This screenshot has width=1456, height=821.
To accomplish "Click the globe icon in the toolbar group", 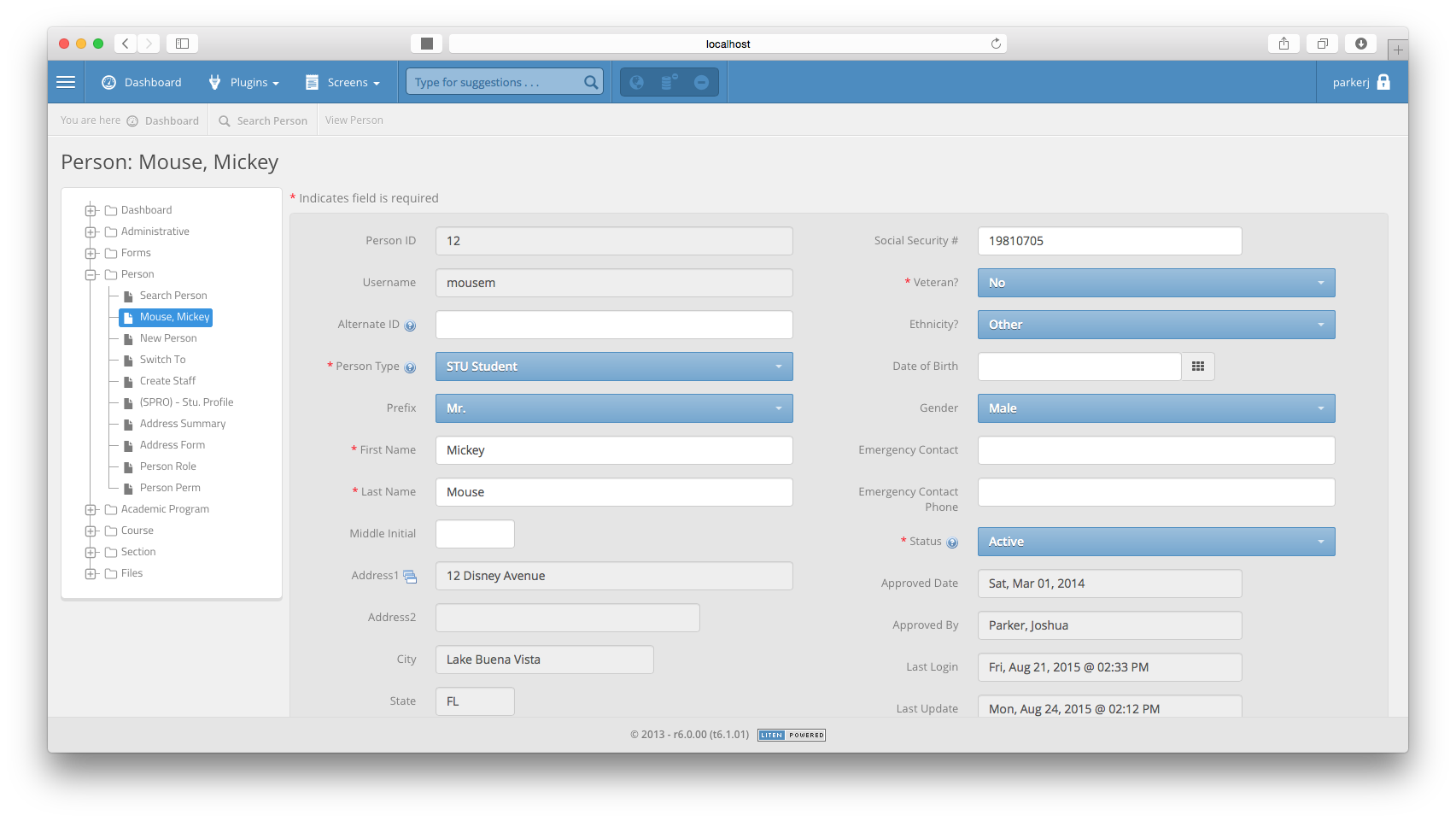I will pos(637,81).
